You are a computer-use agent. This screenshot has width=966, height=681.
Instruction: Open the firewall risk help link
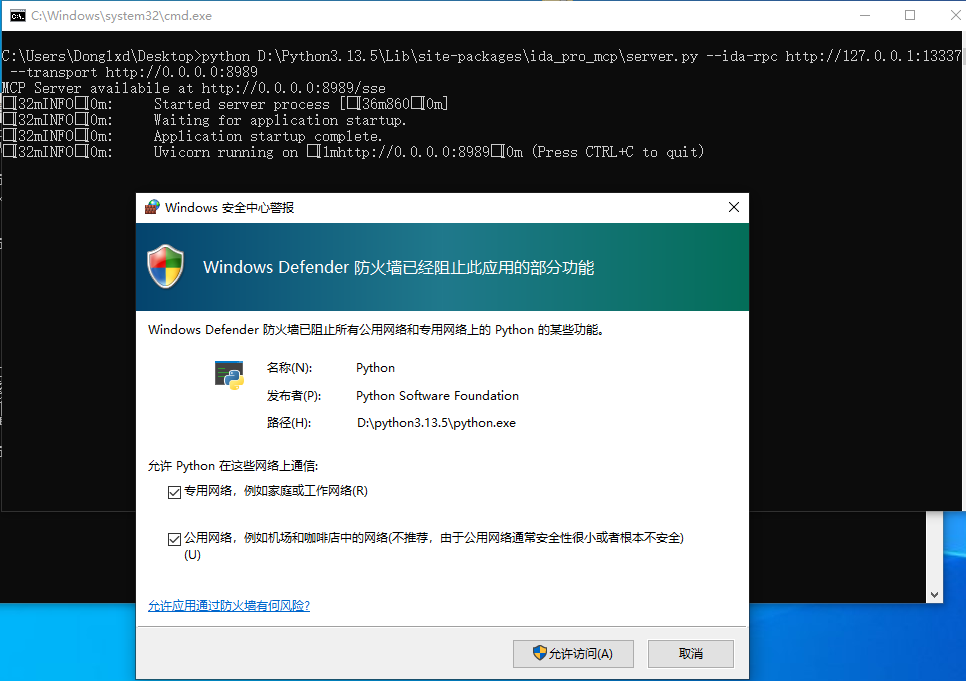click(229, 606)
